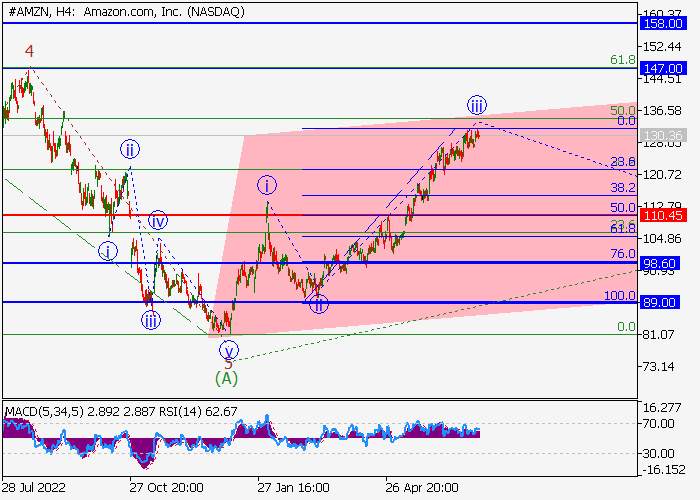Viewport: 700px width, 500px height.
Task: Select the blue 147.00 price level tag
Action: tap(663, 68)
